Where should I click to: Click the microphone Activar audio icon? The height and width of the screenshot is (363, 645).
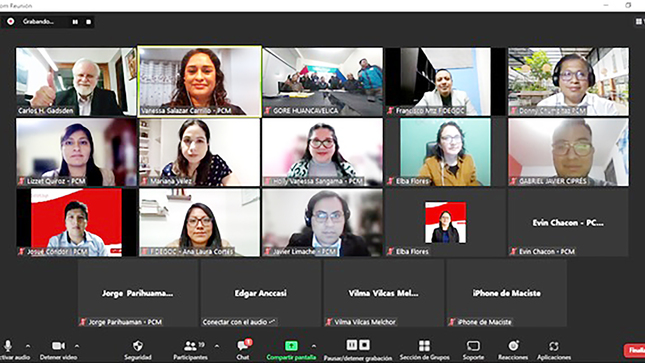tap(7, 346)
